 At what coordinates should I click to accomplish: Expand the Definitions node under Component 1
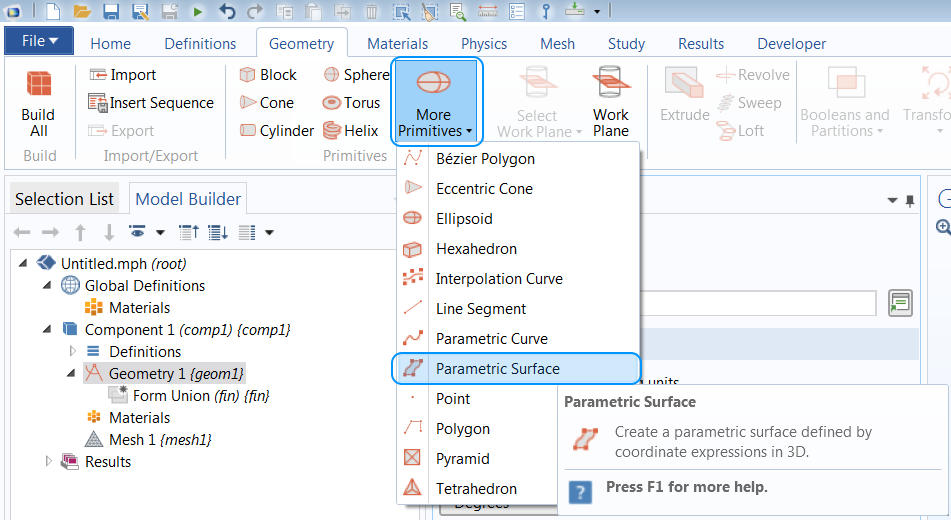[x=72, y=351]
